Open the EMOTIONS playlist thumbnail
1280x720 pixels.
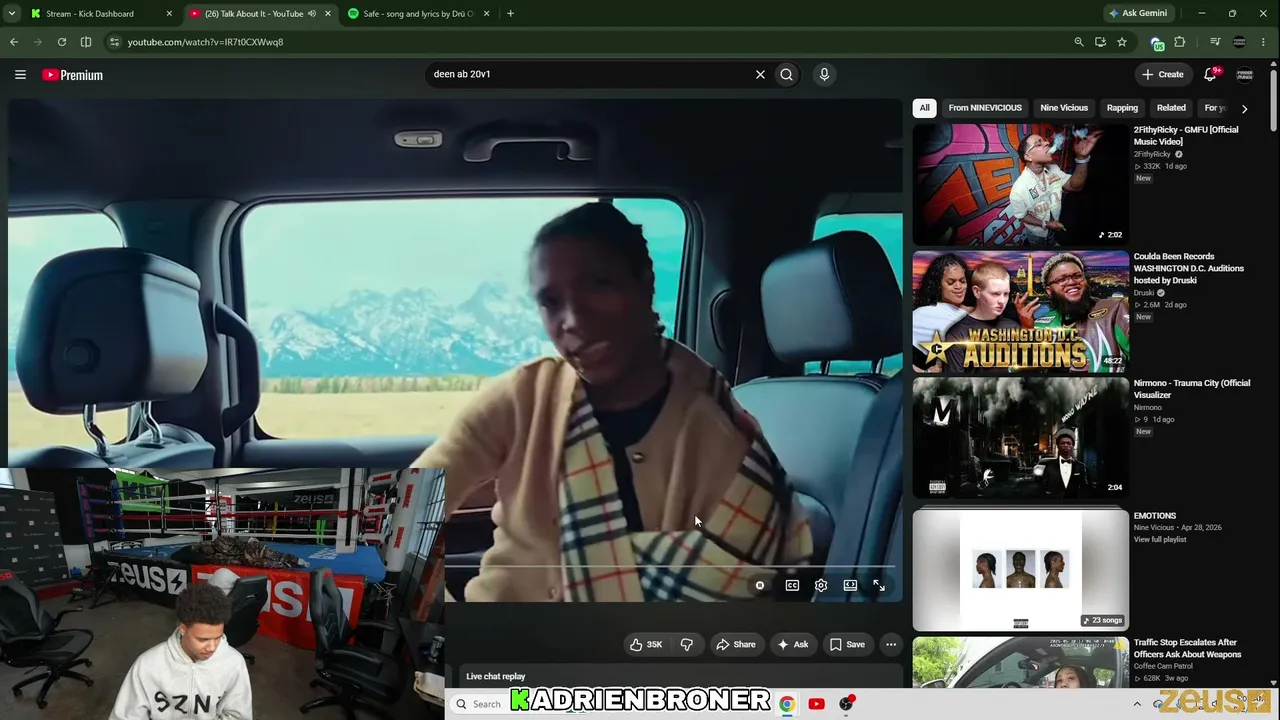point(1020,570)
